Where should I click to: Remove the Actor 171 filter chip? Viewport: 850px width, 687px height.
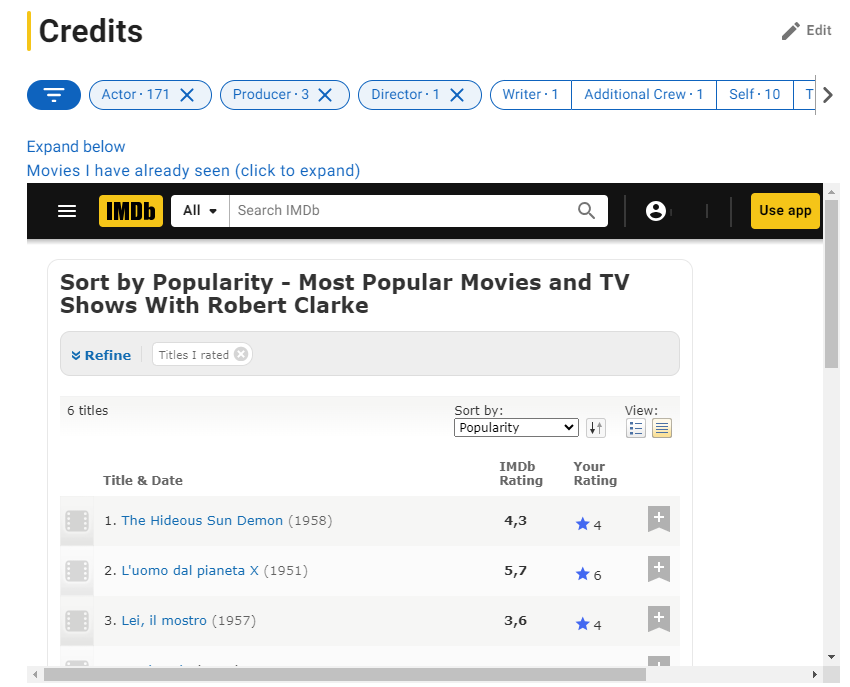(187, 95)
